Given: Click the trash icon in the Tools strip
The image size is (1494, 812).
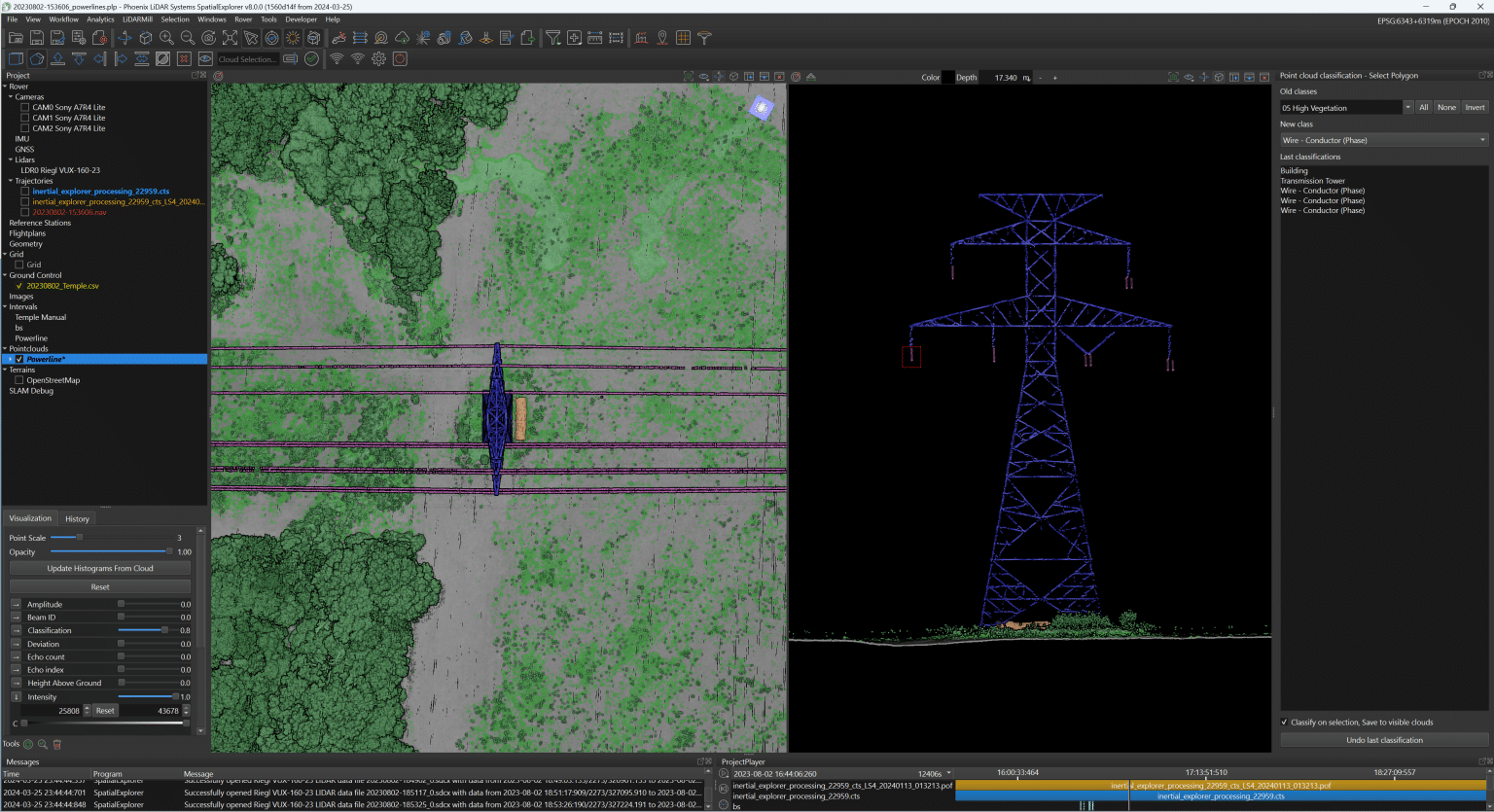Looking at the screenshot, I should [x=57, y=744].
